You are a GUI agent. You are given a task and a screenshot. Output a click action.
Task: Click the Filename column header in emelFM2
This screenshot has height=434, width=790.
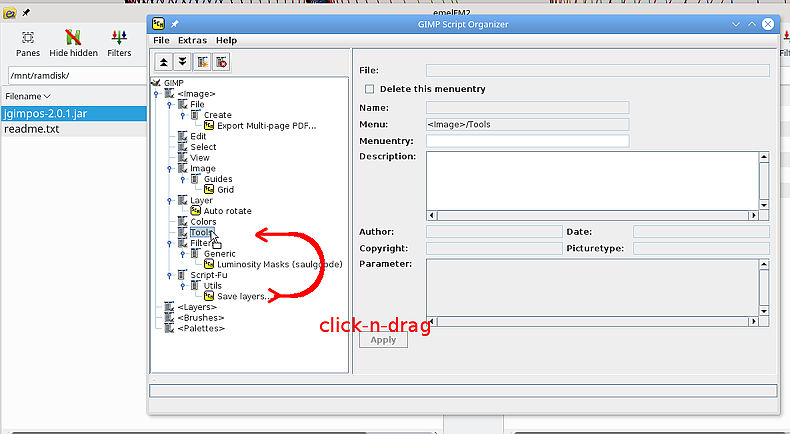tap(28, 96)
